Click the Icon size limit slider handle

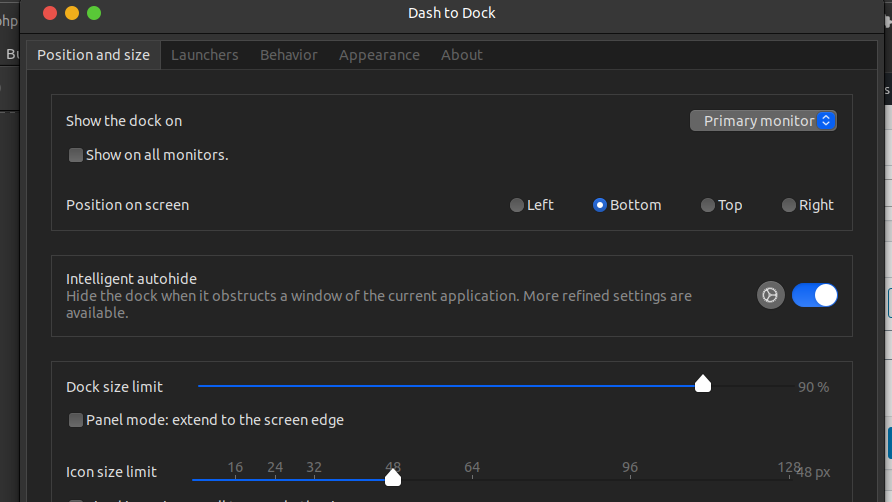click(x=393, y=477)
